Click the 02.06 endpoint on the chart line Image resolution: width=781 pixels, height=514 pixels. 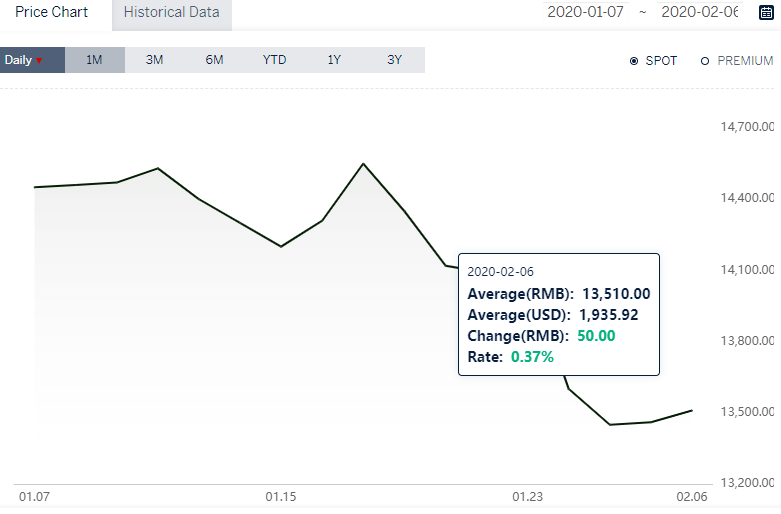(692, 411)
